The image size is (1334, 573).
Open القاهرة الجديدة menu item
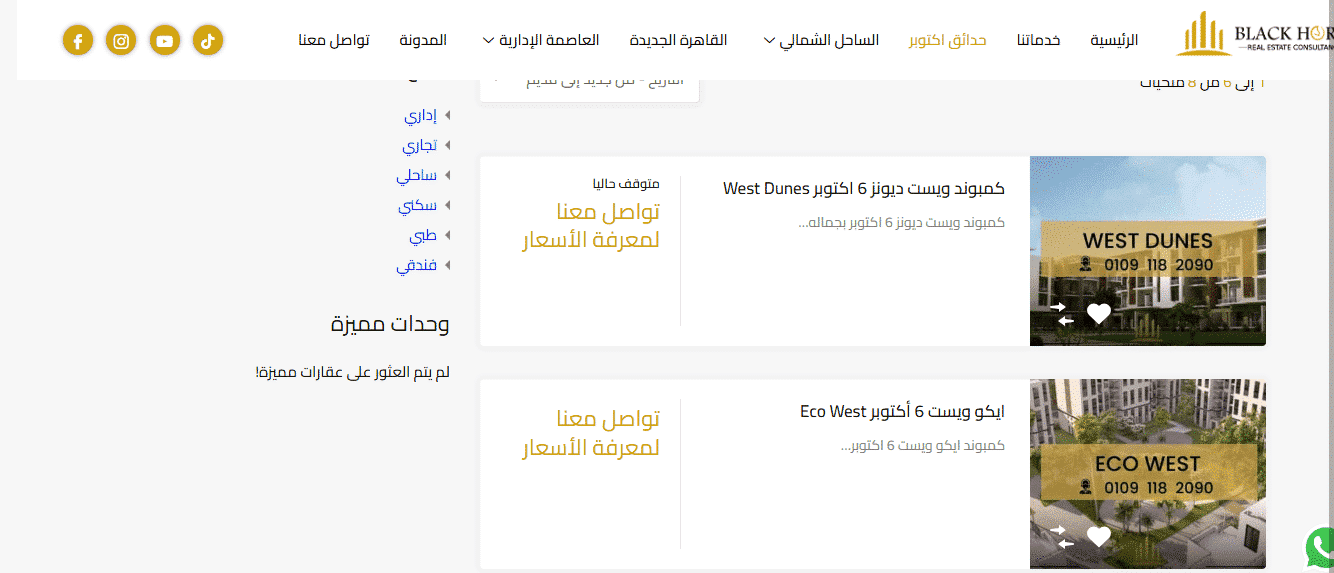[x=679, y=40]
